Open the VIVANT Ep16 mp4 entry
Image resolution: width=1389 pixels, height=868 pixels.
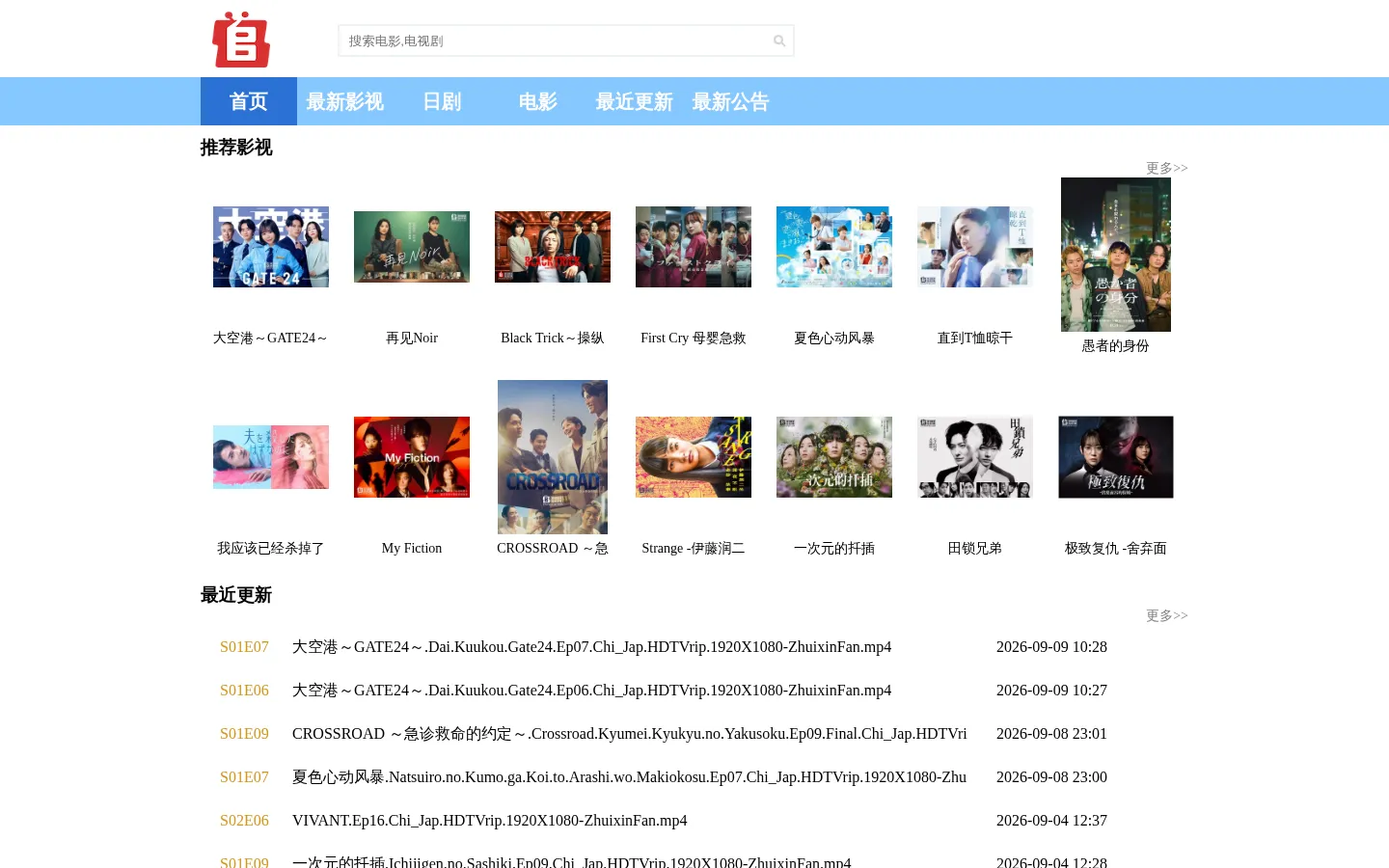tap(490, 821)
